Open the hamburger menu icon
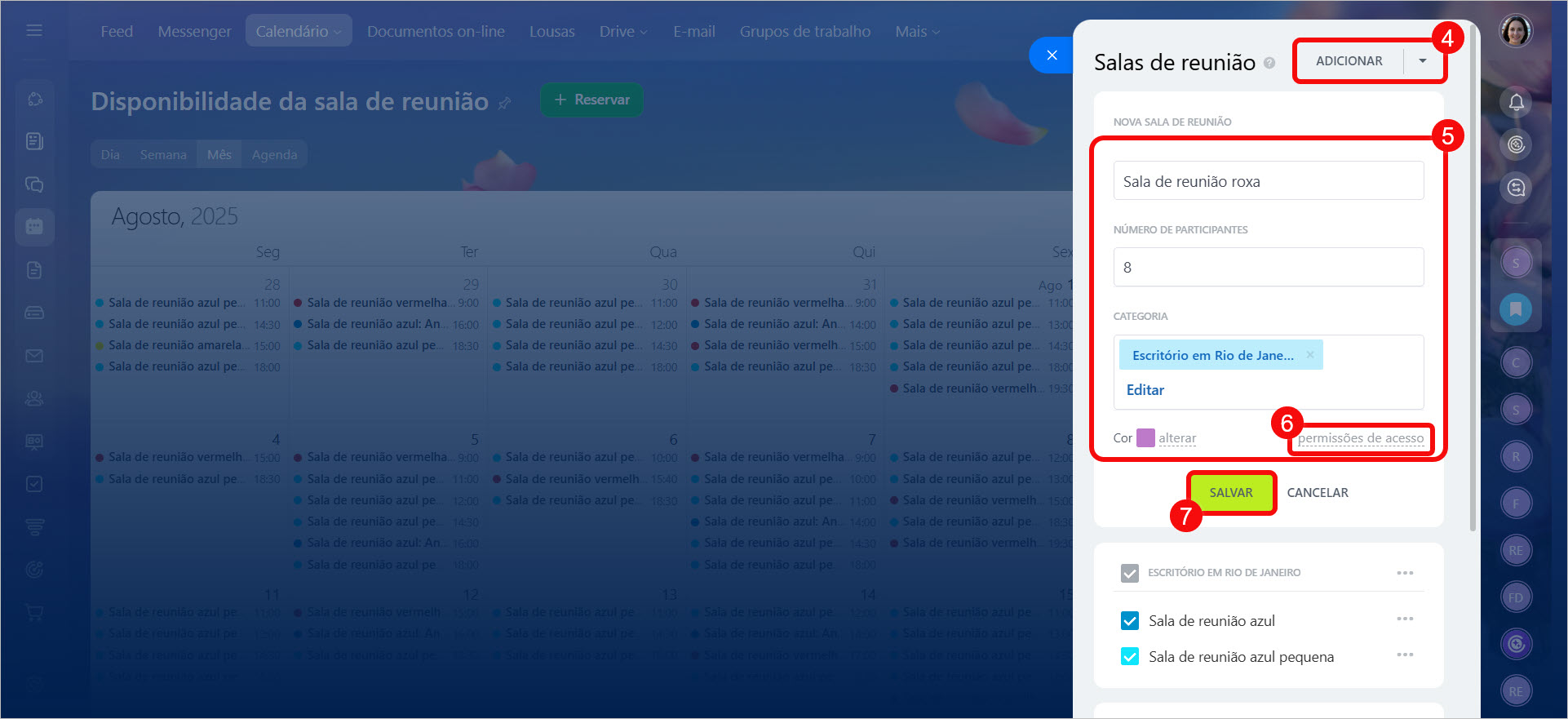 (34, 30)
